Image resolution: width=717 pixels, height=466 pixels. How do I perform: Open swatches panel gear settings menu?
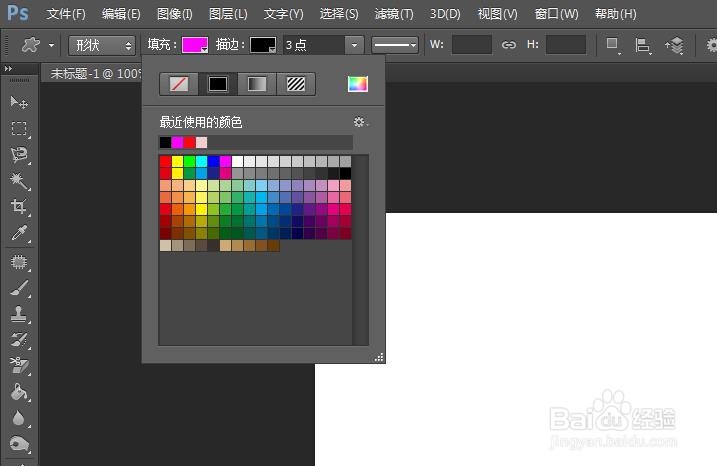click(x=360, y=122)
